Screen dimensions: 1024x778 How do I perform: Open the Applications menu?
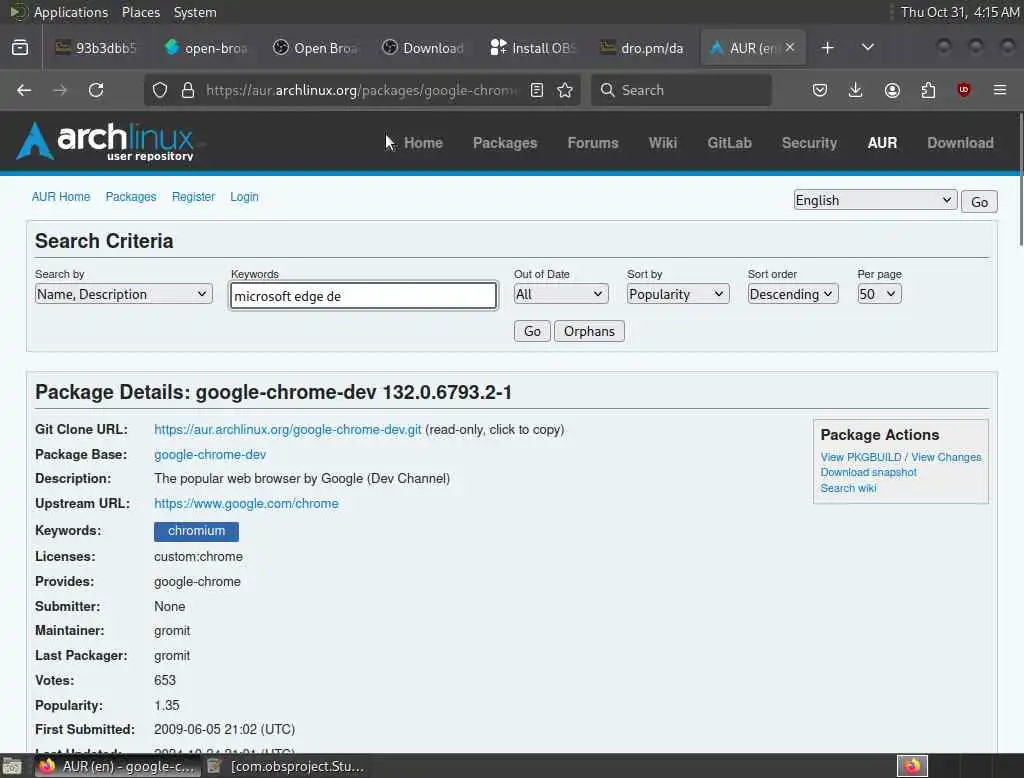(x=71, y=12)
